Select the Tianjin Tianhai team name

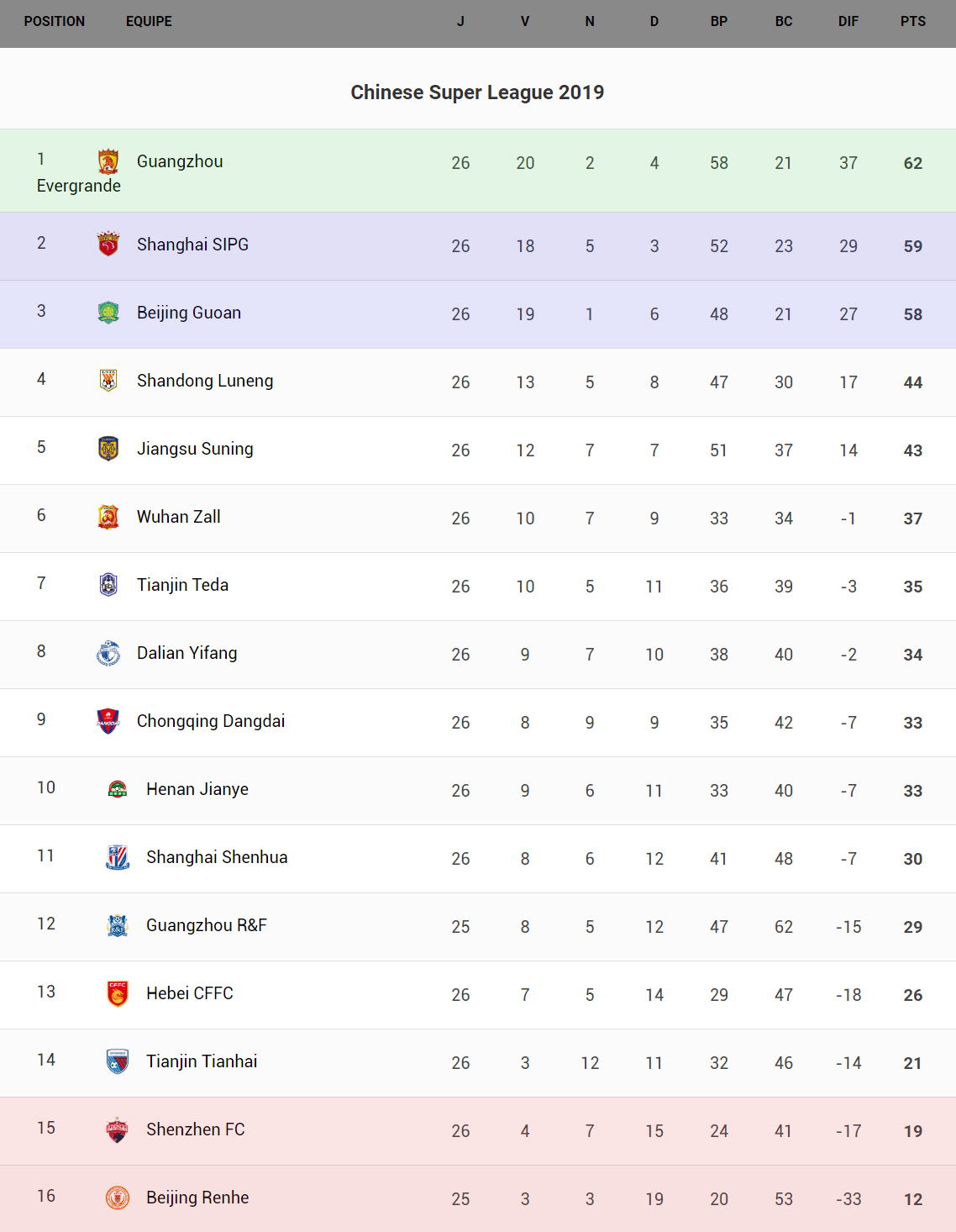pyautogui.click(x=202, y=1061)
